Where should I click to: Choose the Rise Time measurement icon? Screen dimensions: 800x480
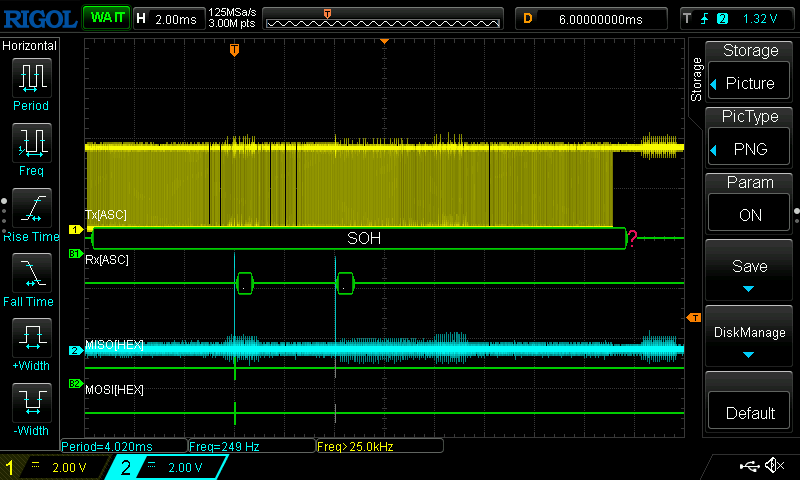coord(30,210)
